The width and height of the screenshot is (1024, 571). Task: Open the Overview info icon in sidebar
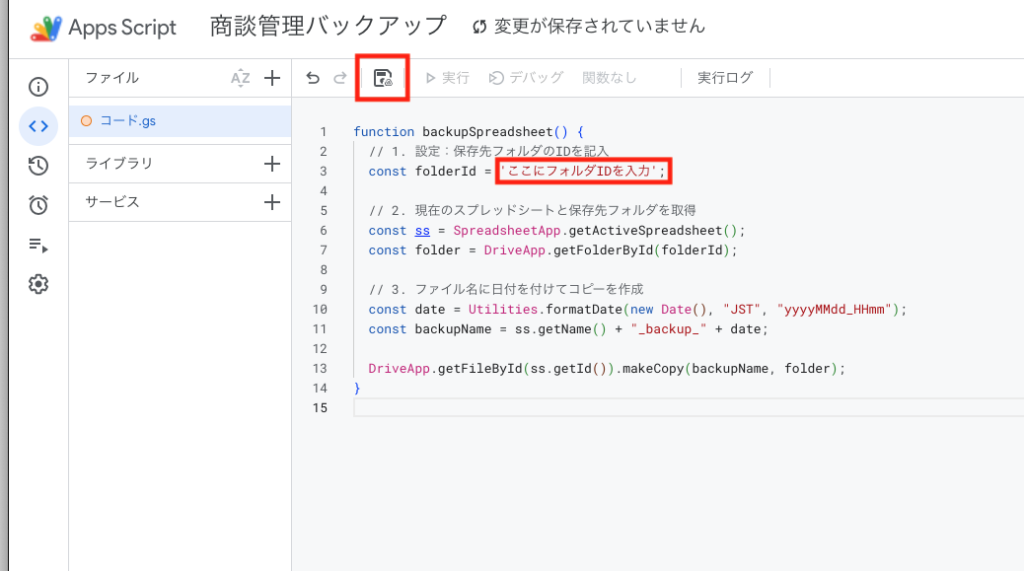[38, 87]
